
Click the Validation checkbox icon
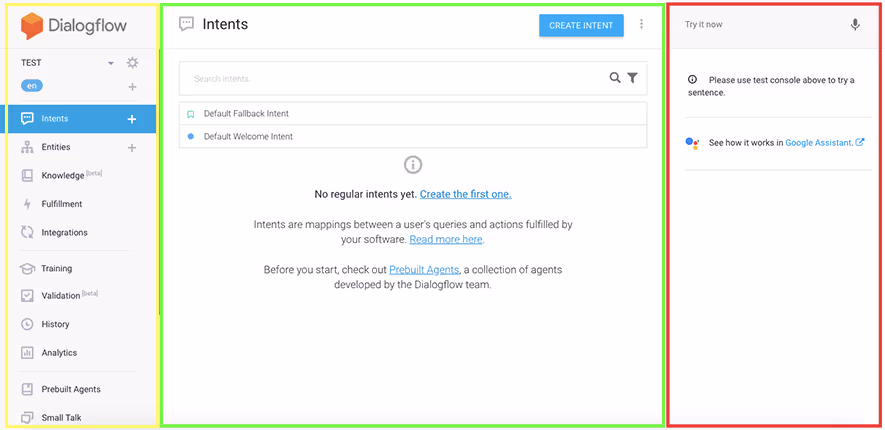(x=27, y=296)
